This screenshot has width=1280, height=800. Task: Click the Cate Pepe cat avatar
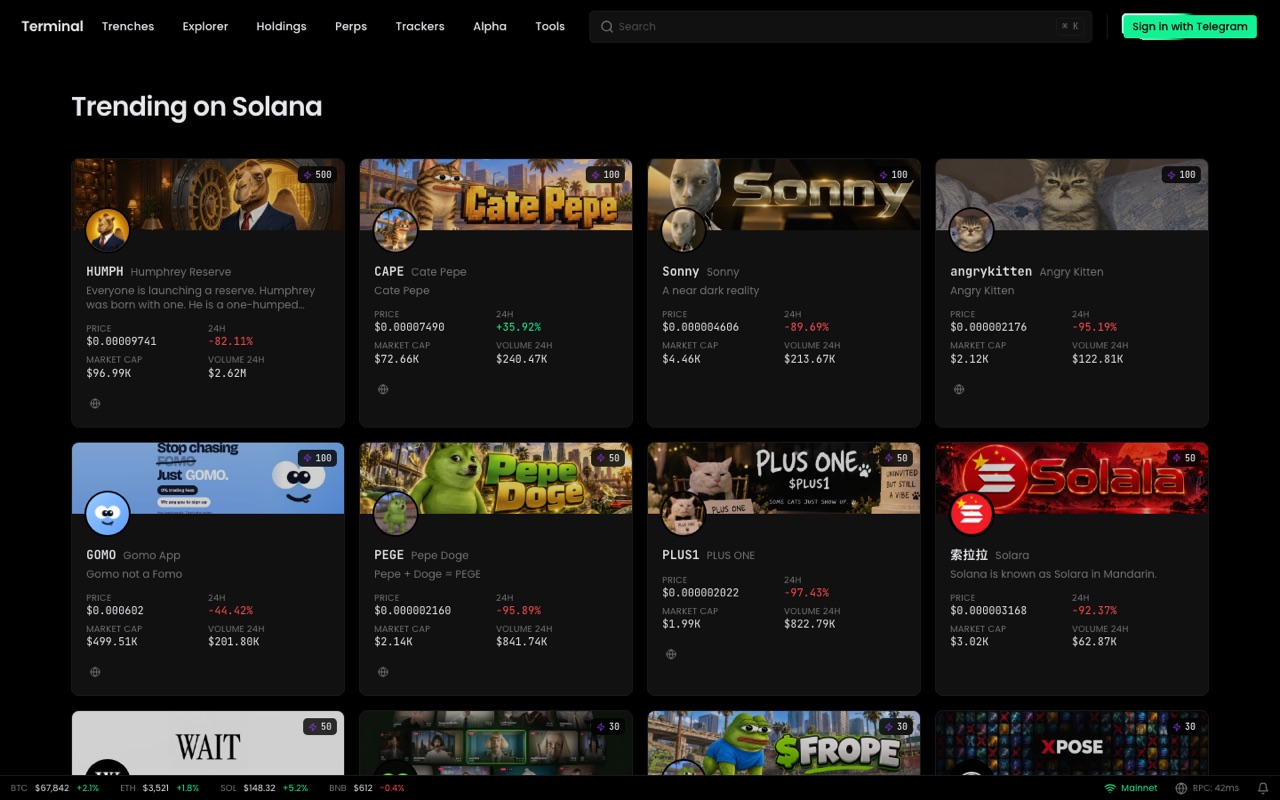click(x=395, y=230)
